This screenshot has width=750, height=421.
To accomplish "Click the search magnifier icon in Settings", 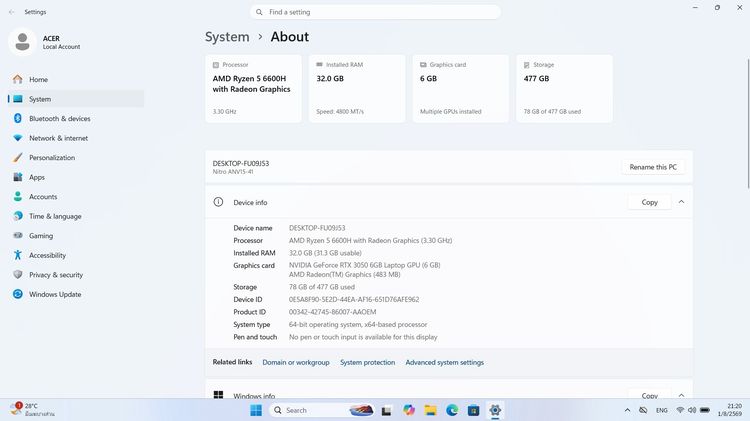I will [x=259, y=12].
